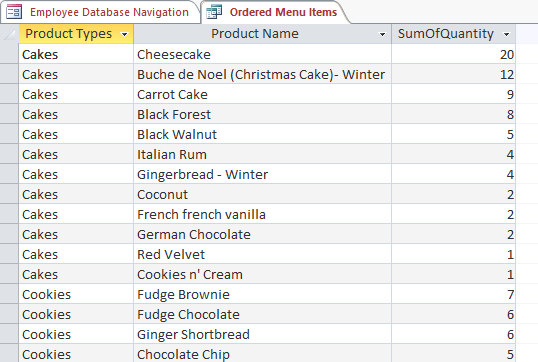Click the Gingerbread - Winter cell
This screenshot has width=538, height=362.
(x=262, y=174)
